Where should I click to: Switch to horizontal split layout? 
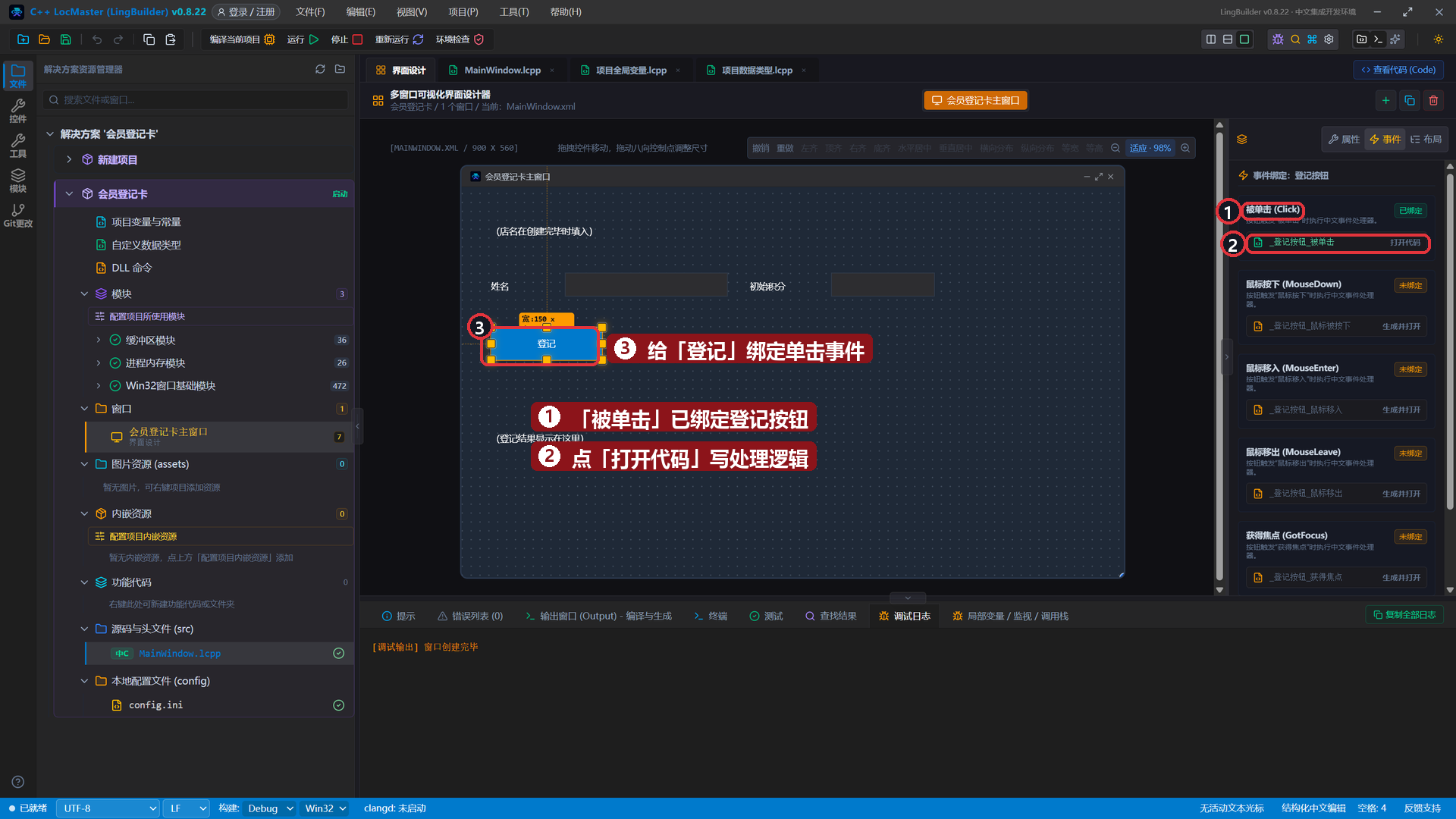(1228, 39)
